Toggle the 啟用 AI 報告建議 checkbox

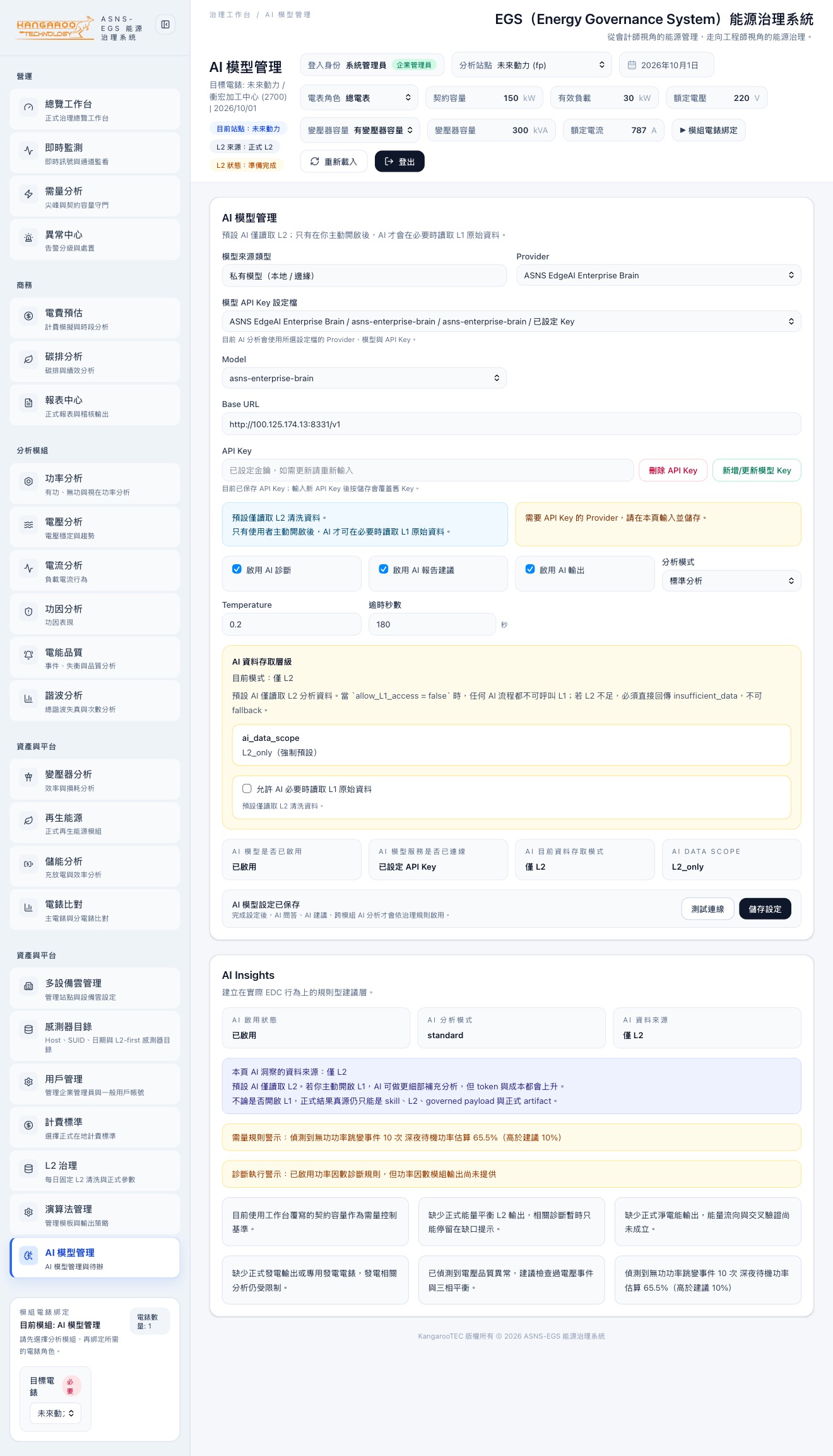tap(383, 569)
